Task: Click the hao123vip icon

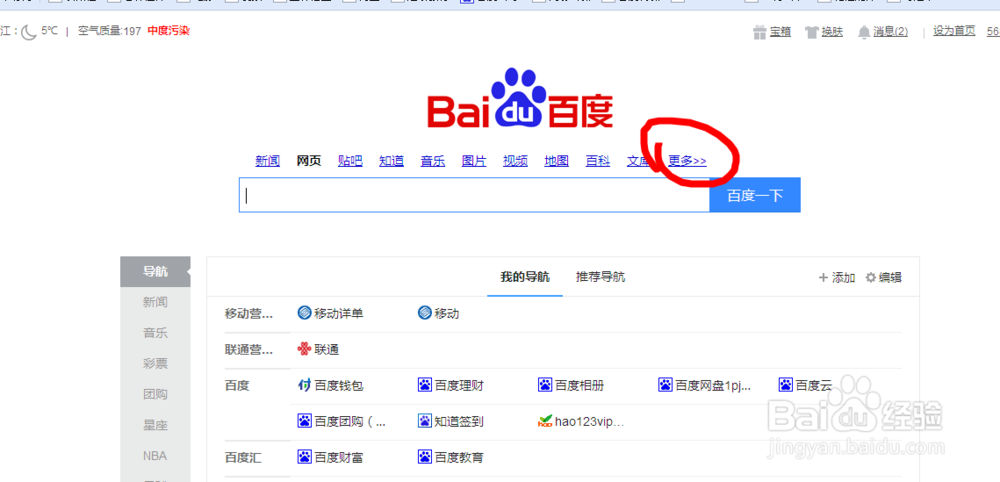Action: (x=545, y=421)
